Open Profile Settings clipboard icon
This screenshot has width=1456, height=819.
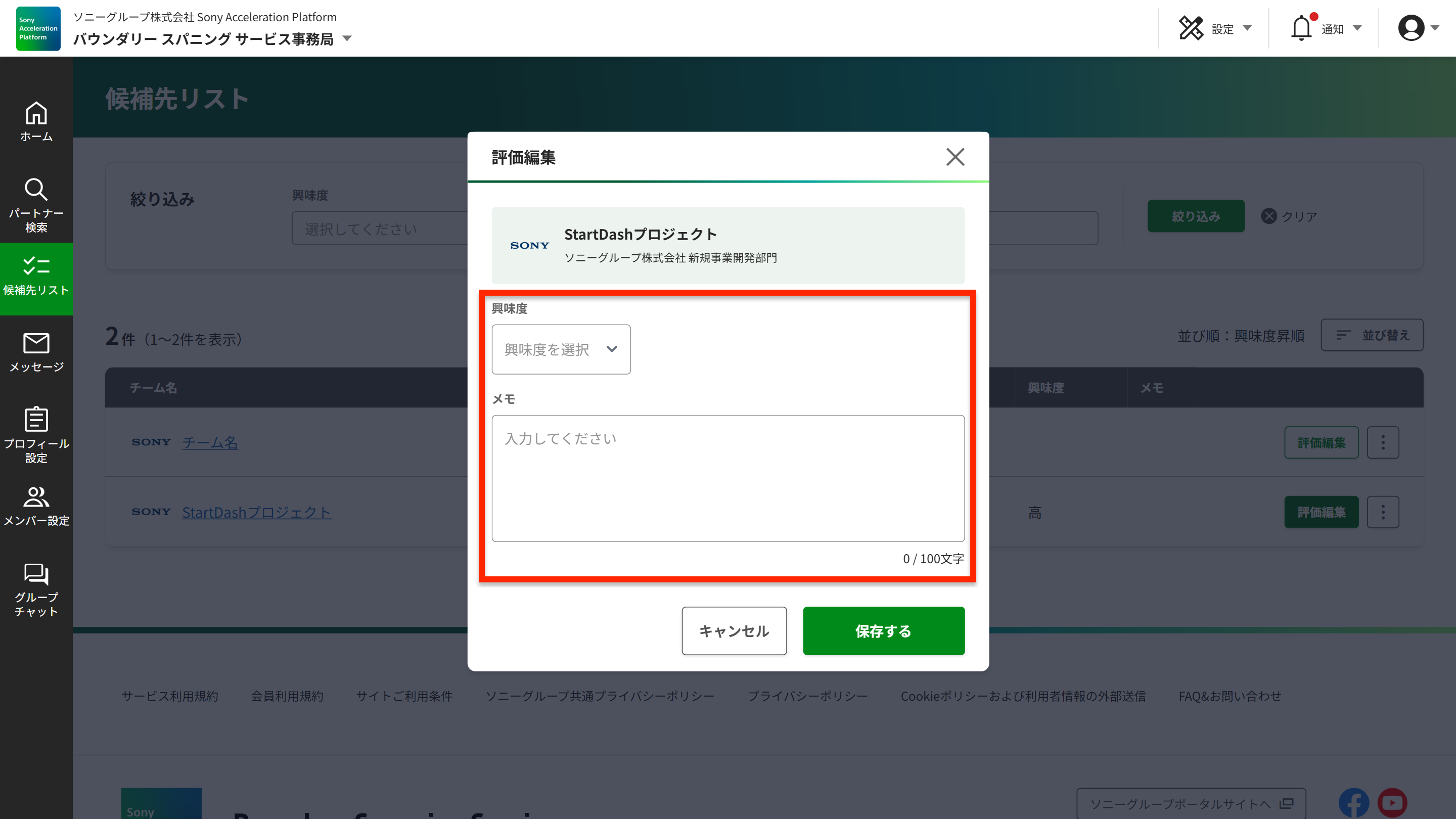[36, 420]
